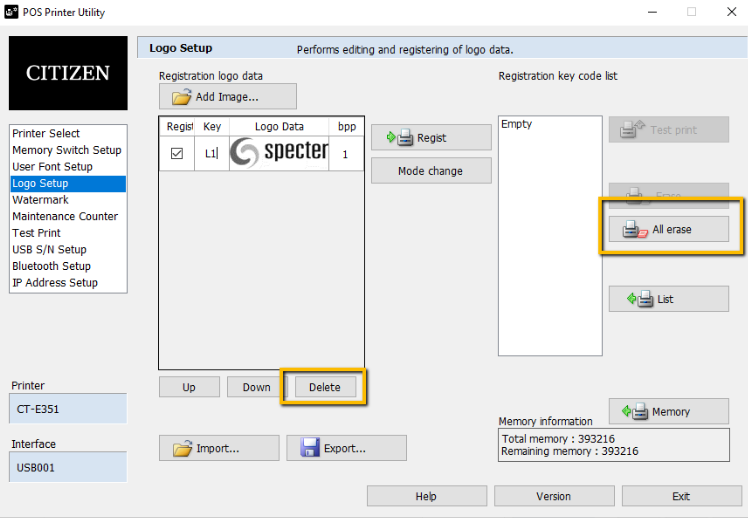Select Bluetooth Setup from the list

click(52, 266)
